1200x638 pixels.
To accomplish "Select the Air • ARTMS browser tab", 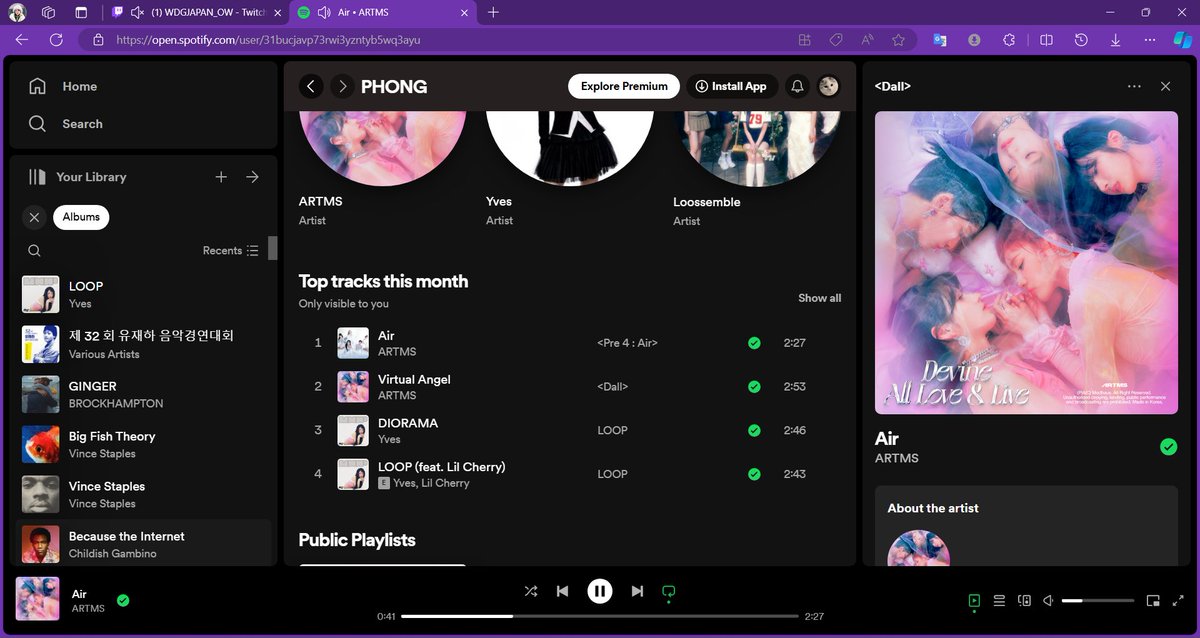I will click(x=384, y=13).
